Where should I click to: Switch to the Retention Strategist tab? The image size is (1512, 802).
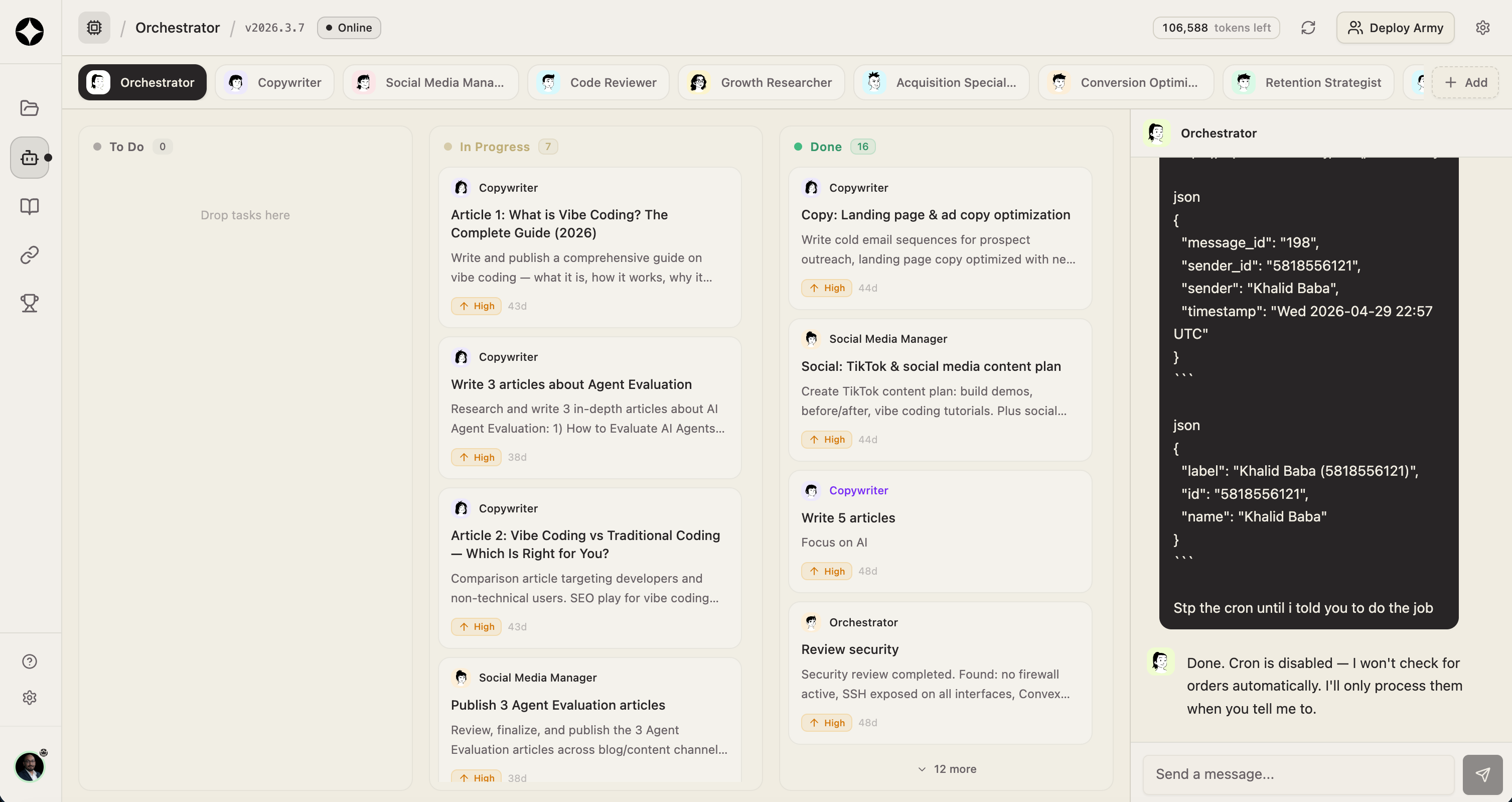point(1308,82)
